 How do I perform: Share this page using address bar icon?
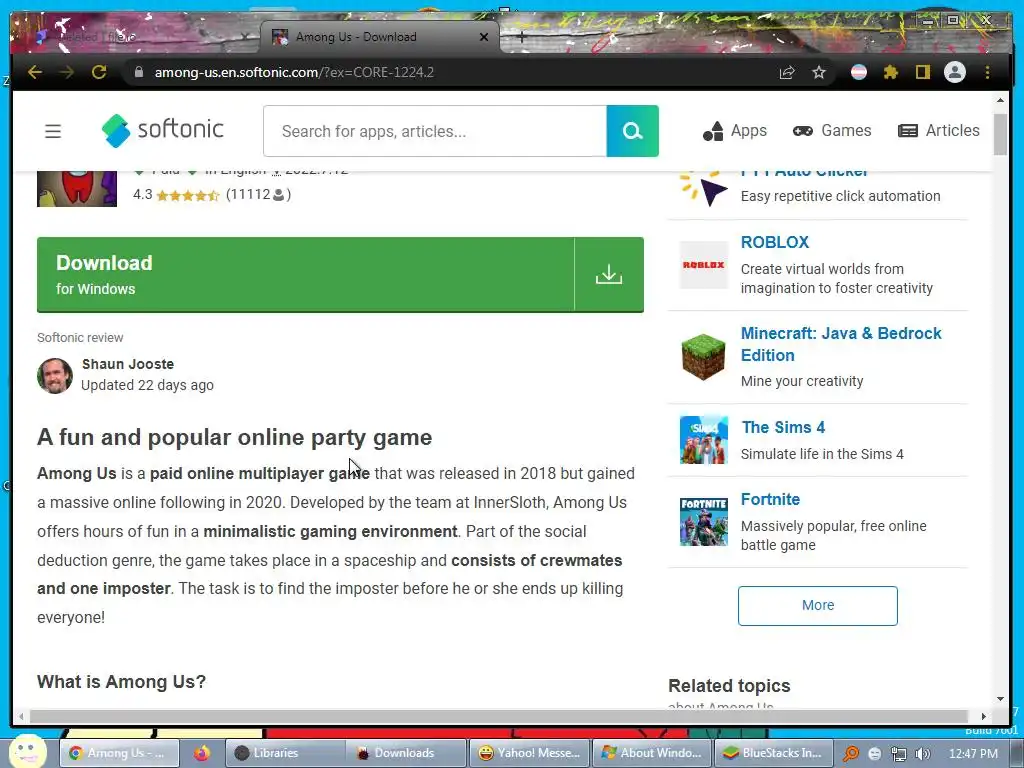click(787, 72)
